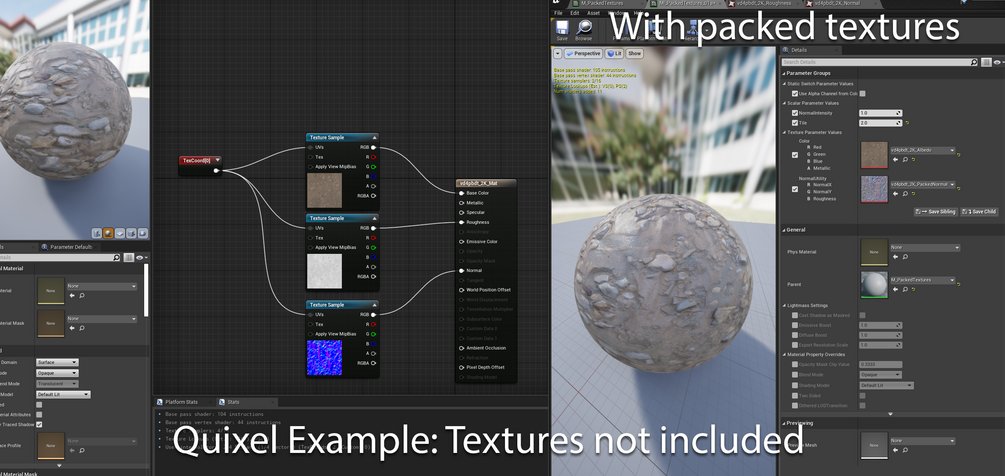The image size is (1005, 476).
Task: Click Base Color input pin on material node
Action: pos(461,193)
